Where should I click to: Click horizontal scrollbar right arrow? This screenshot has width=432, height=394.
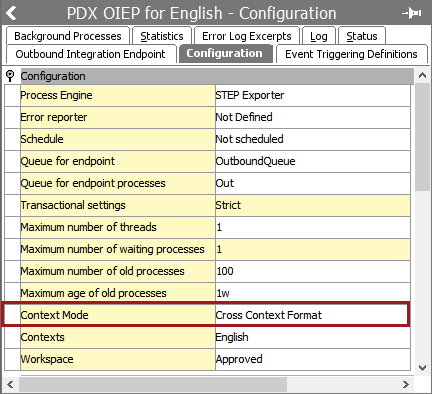(406, 384)
